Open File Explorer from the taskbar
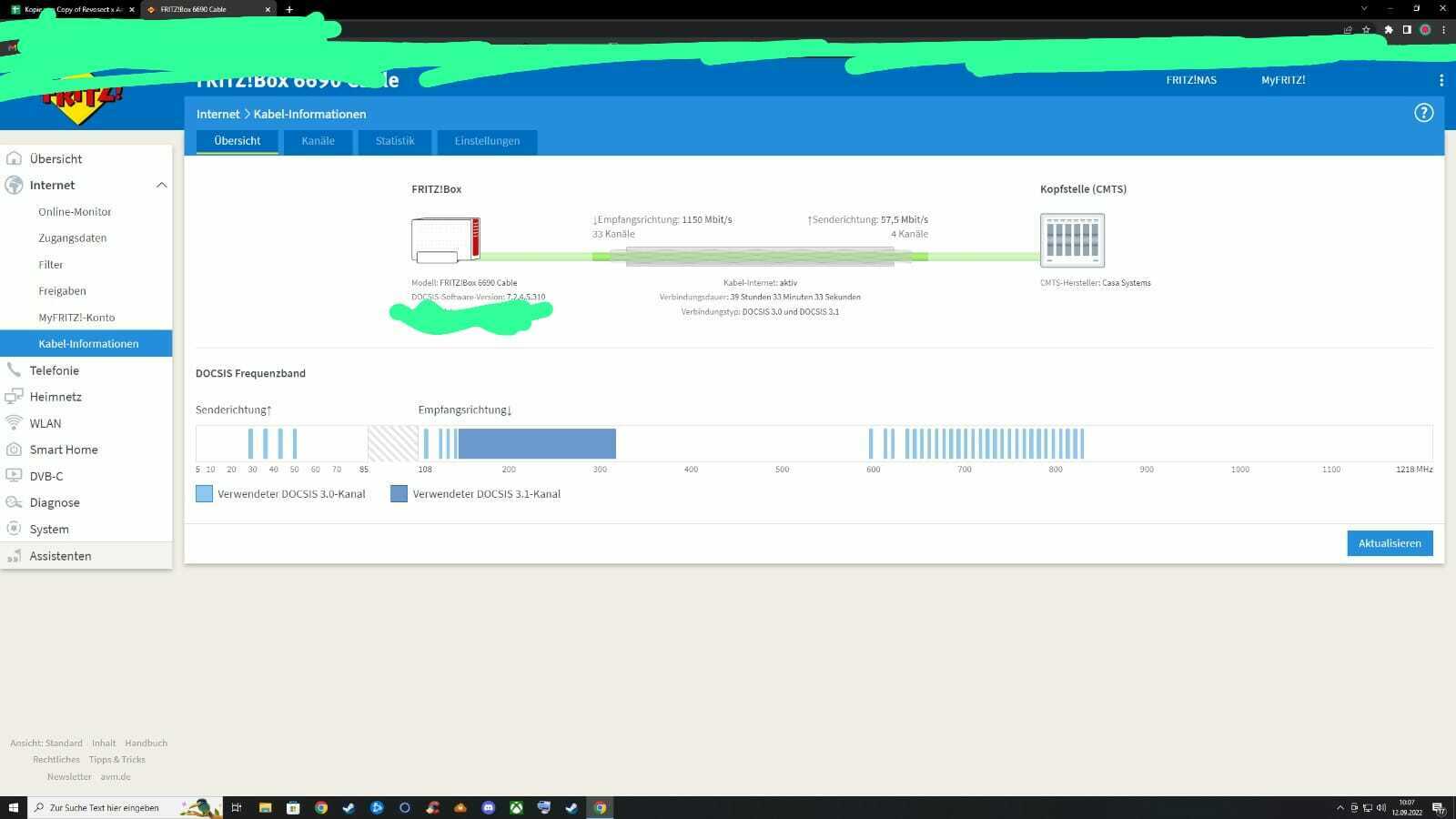Image resolution: width=1456 pixels, height=819 pixels. (x=266, y=807)
